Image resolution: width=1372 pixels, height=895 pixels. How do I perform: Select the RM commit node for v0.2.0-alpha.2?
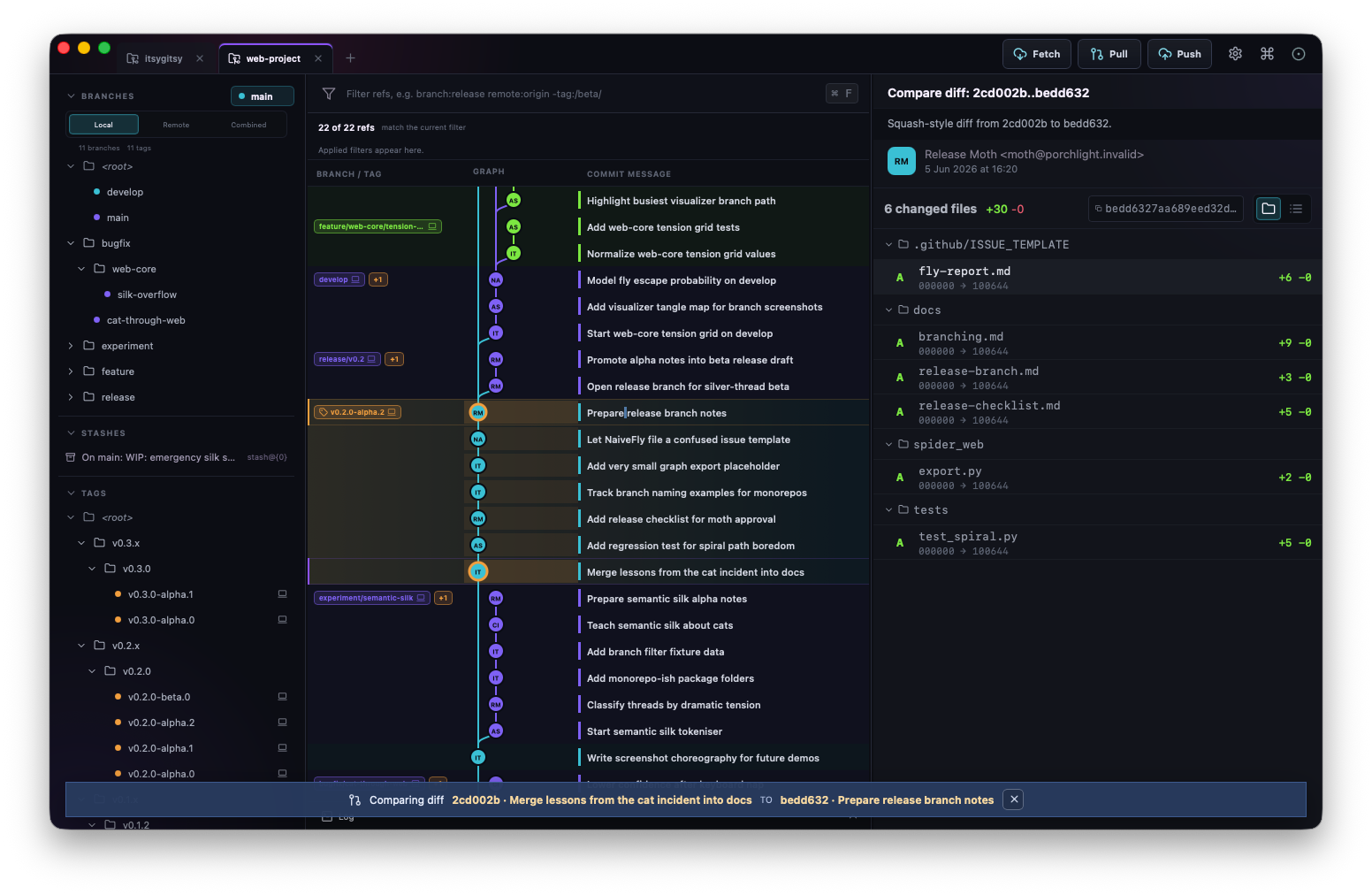[478, 412]
